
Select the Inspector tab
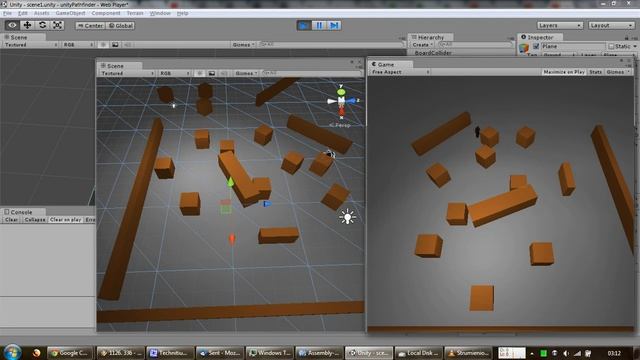point(539,37)
